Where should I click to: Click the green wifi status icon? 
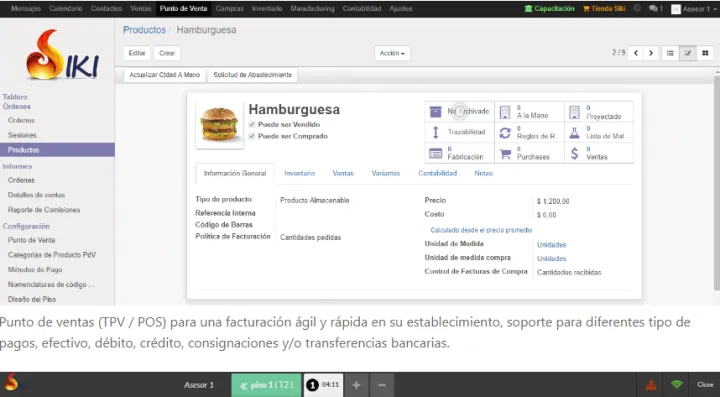[x=676, y=385]
